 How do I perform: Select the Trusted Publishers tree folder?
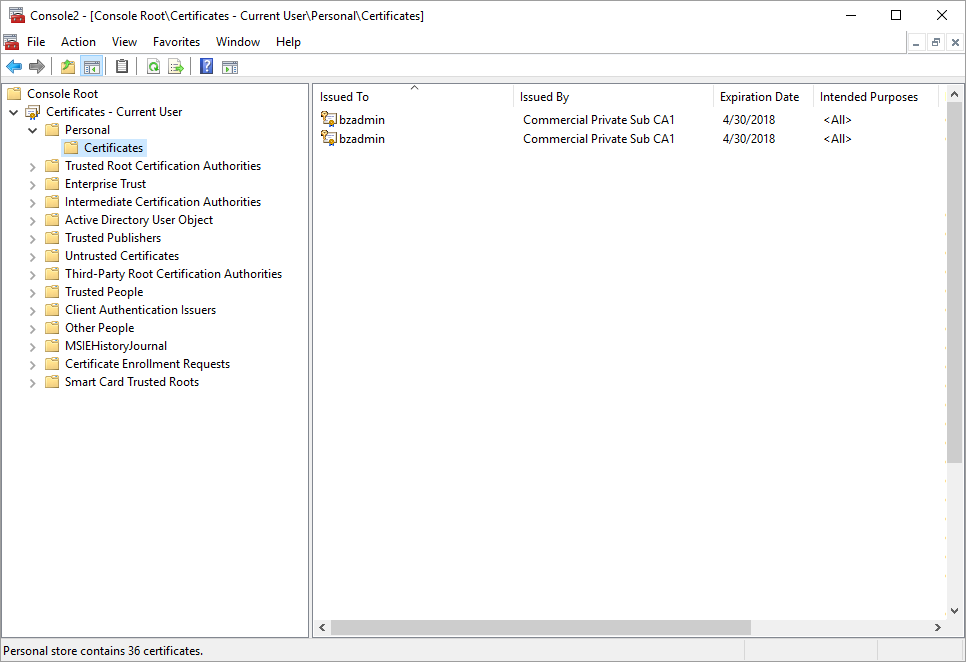[x=112, y=238]
